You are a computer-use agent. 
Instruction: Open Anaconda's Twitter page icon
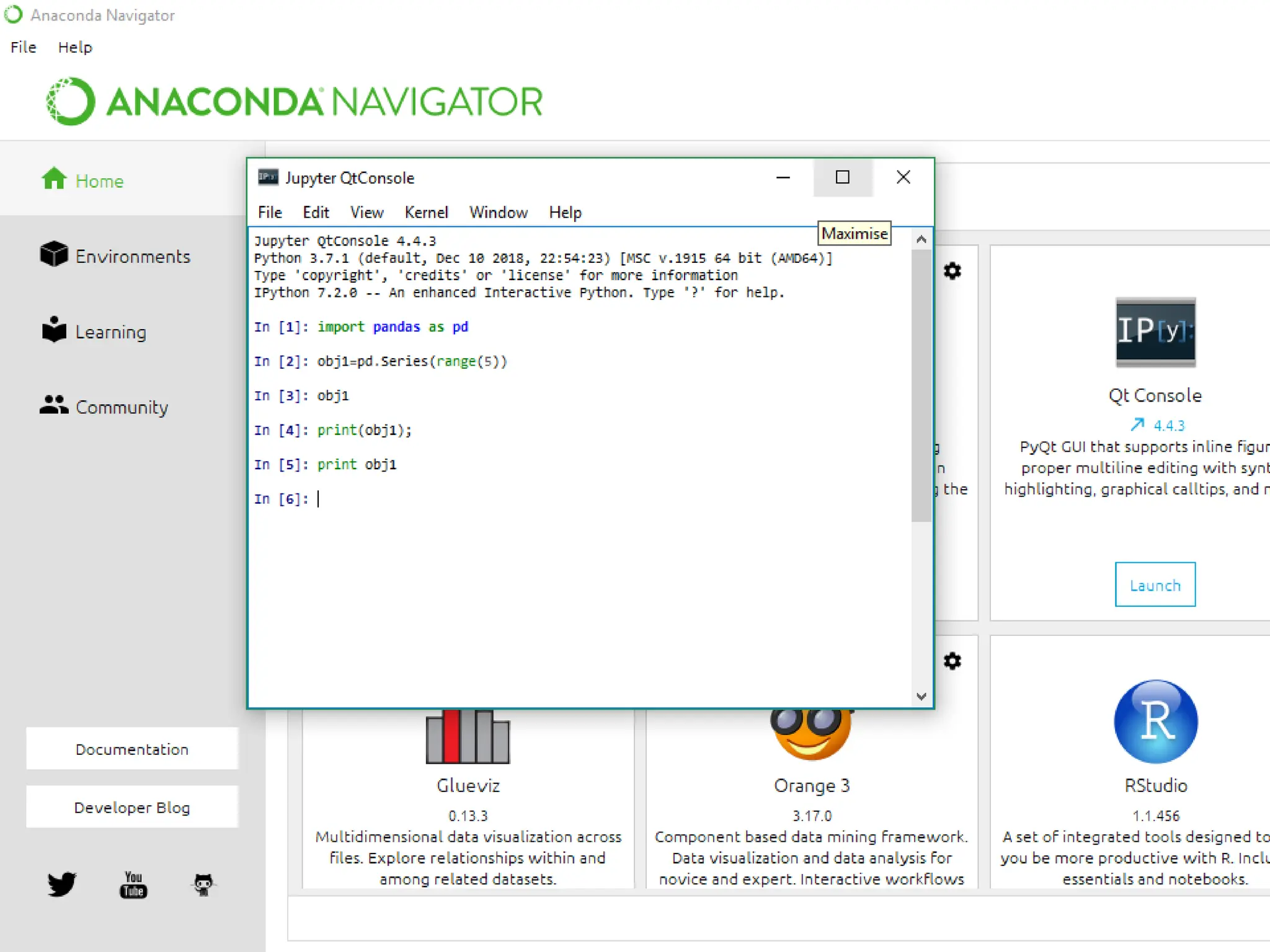62,884
